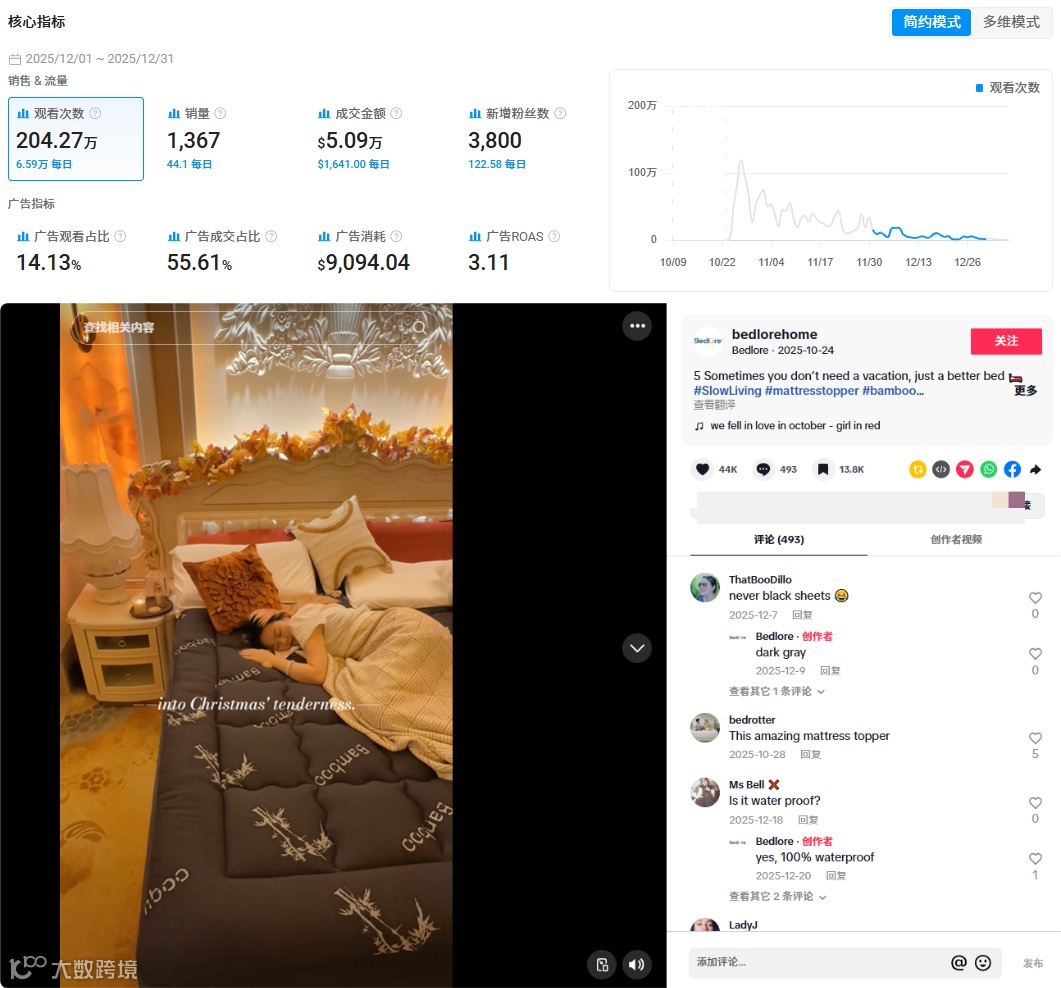Click the #mattresstopper hashtag link
This screenshot has height=988, width=1061.
pos(811,390)
